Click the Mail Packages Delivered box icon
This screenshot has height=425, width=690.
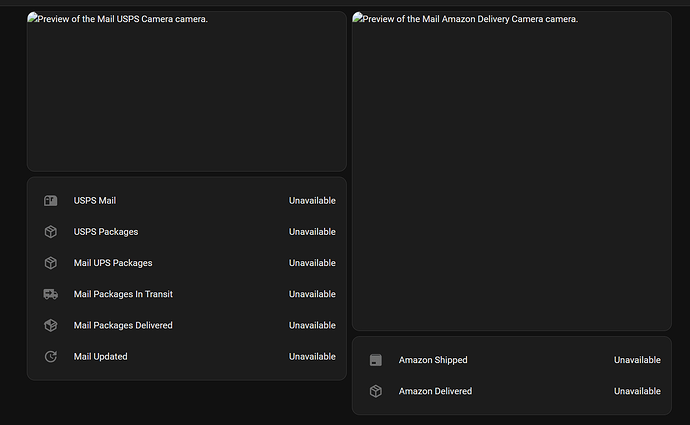pos(51,326)
